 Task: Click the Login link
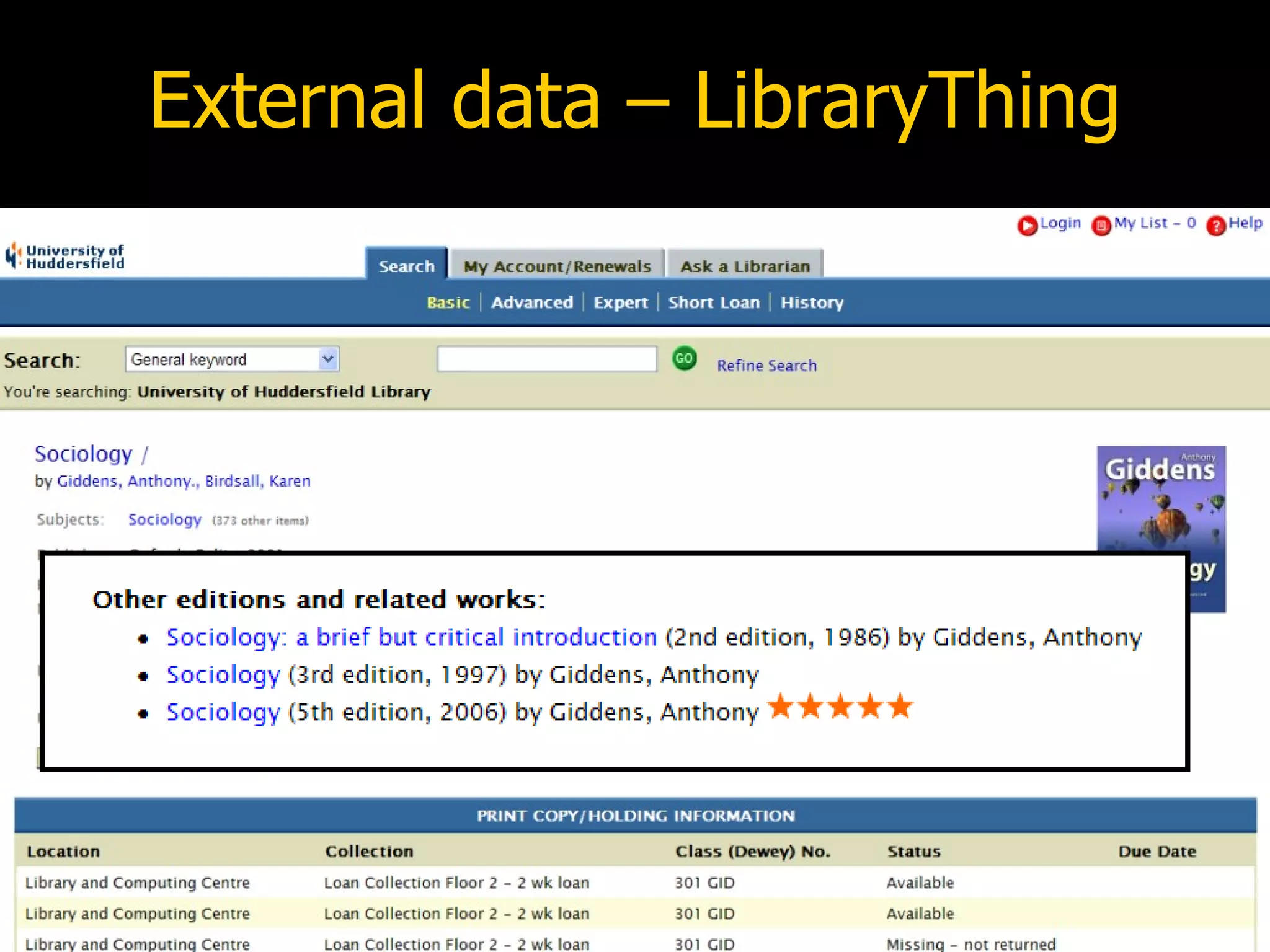(x=1060, y=223)
